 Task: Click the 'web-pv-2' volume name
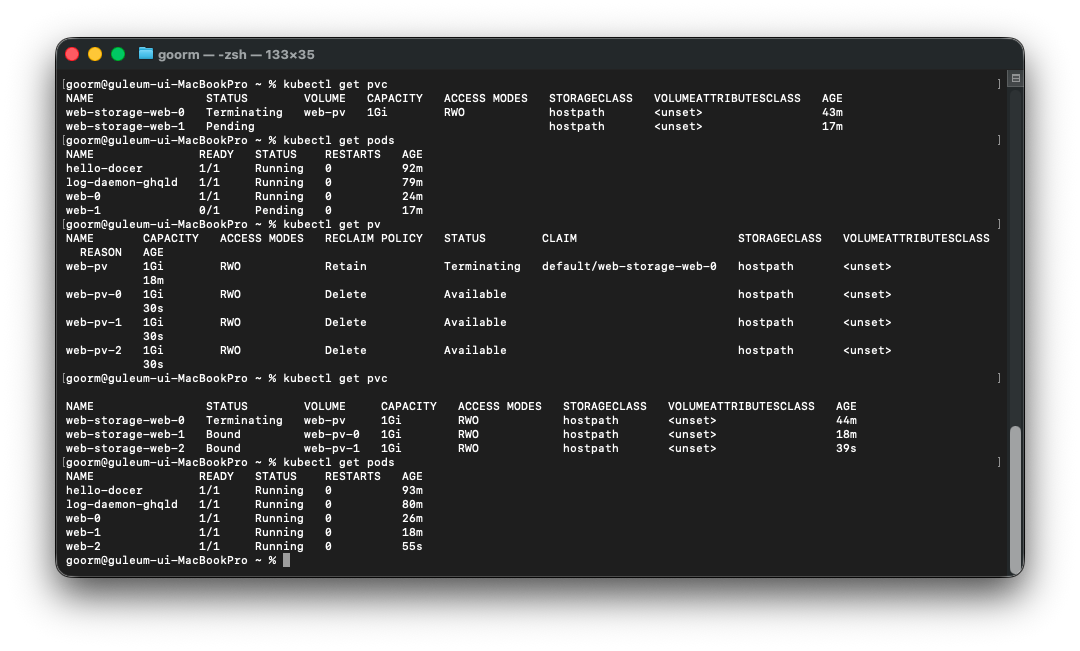point(94,351)
